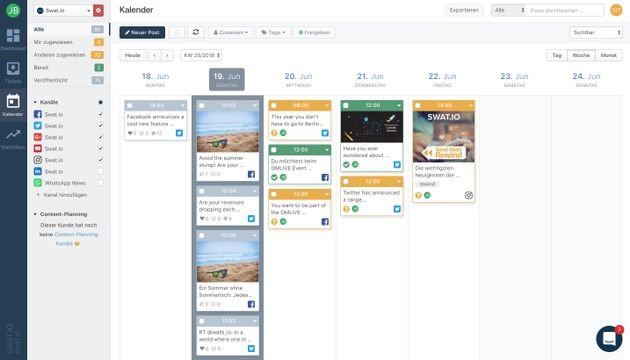Toggle Twitter Swat.io channel checkbox
Image resolution: width=630 pixels, height=360 pixels.
tap(100, 125)
